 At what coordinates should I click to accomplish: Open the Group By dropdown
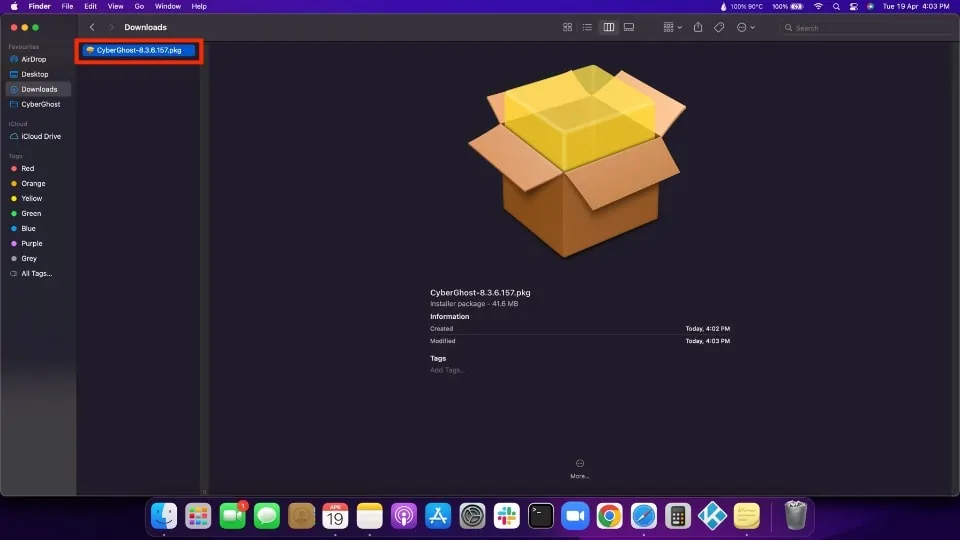click(672, 27)
